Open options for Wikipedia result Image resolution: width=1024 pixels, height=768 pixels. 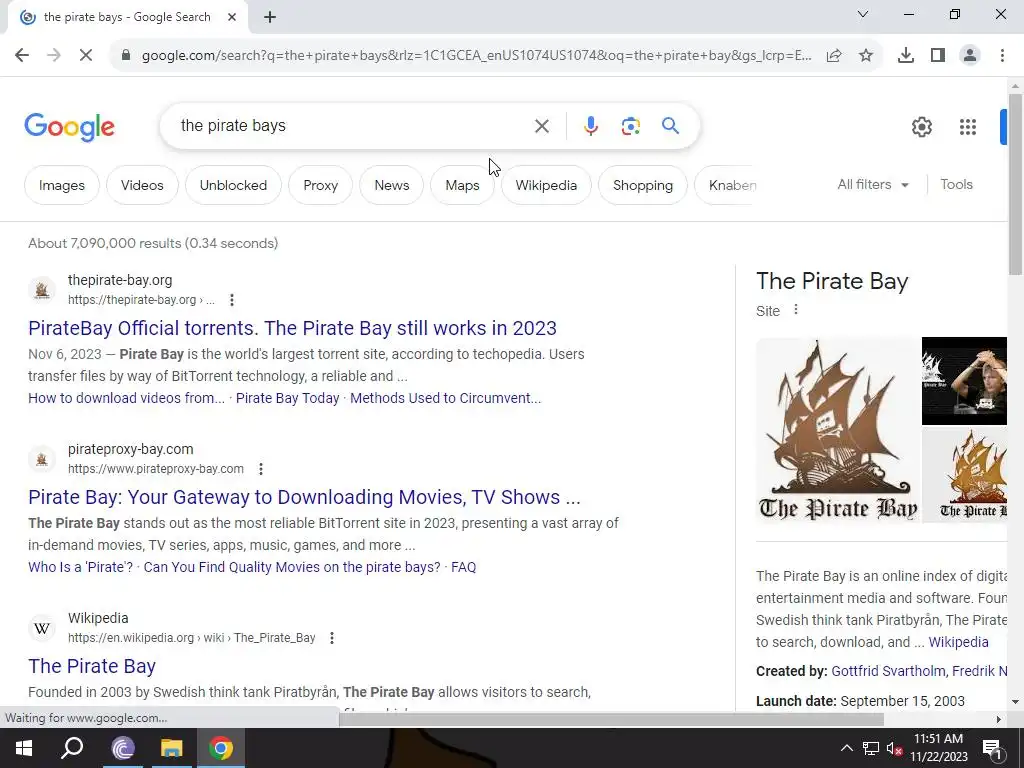[x=332, y=638]
